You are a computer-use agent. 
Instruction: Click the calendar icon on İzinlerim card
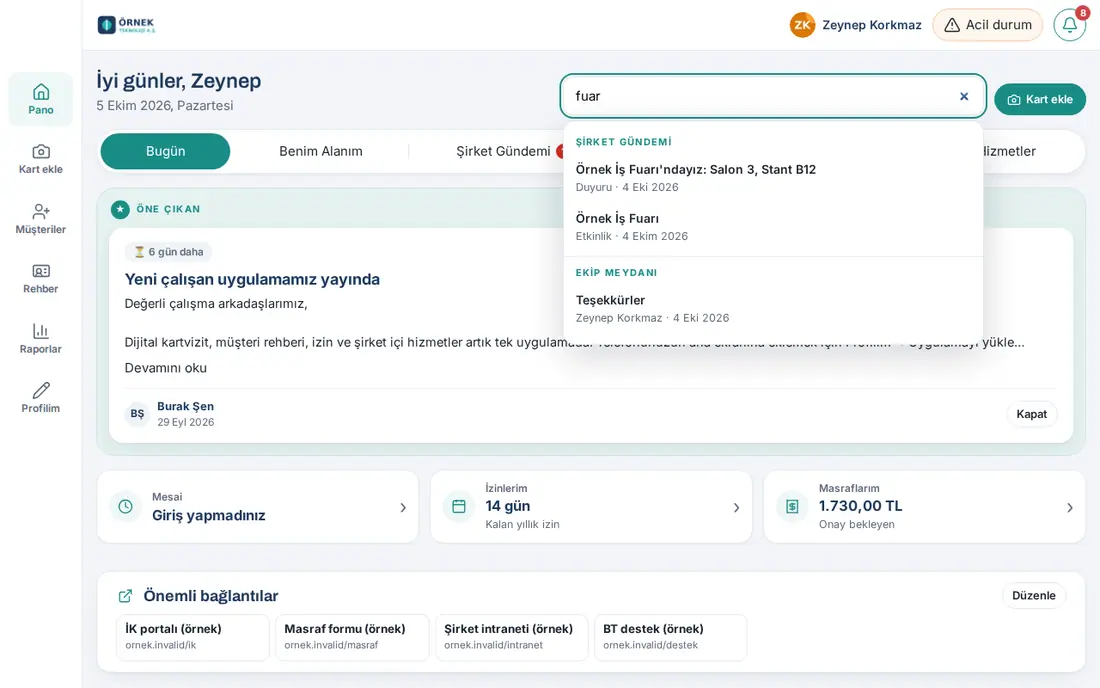pos(459,506)
